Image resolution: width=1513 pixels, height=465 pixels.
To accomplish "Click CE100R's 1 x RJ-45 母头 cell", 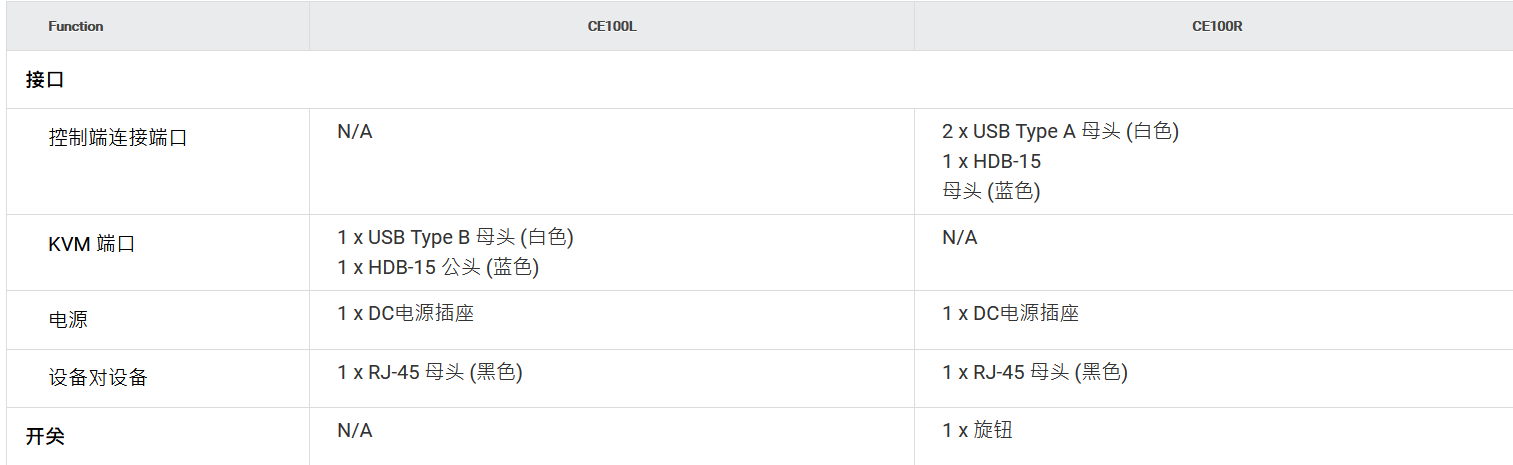I will coord(1035,372).
